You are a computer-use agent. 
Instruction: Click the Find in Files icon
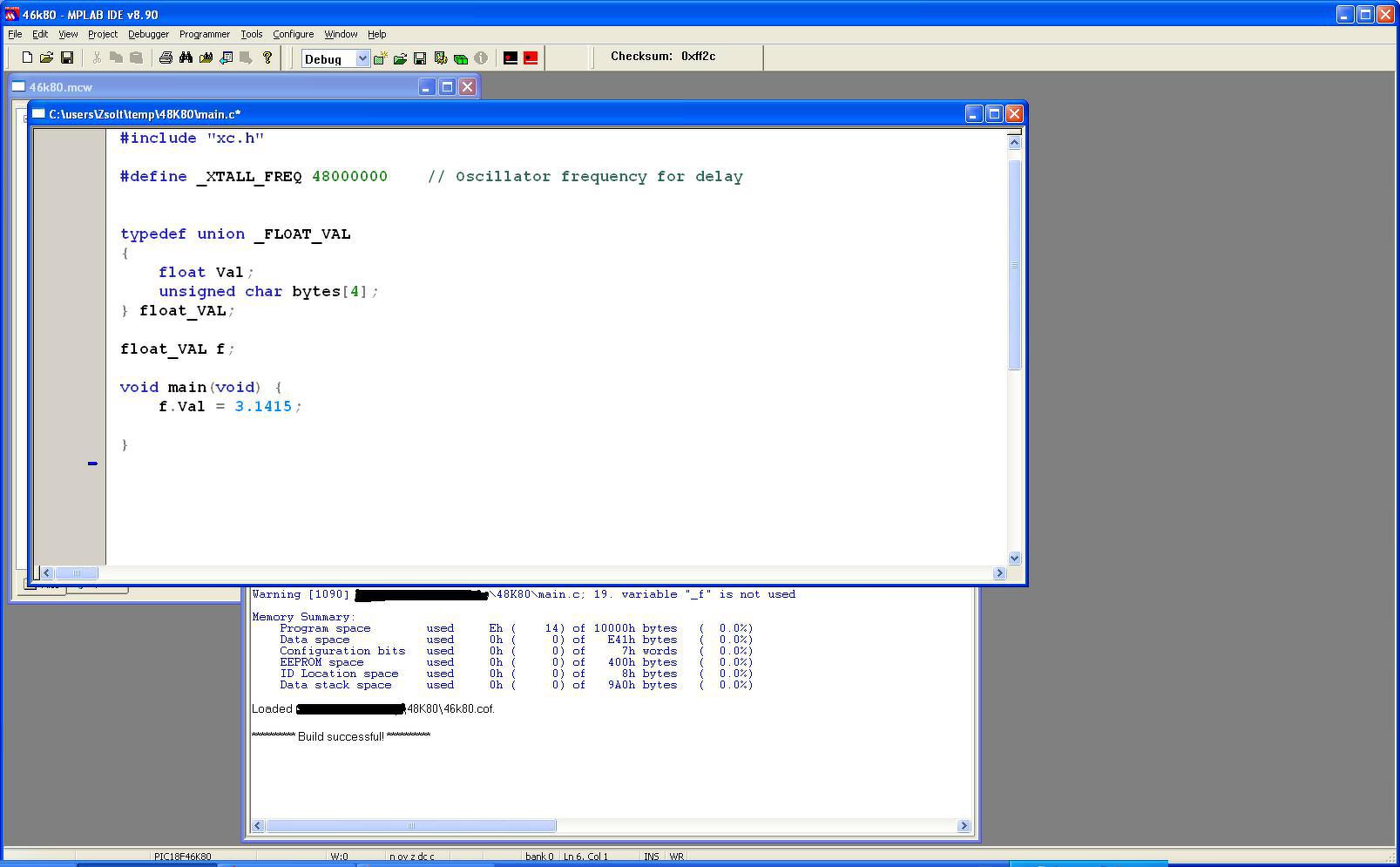click(206, 58)
